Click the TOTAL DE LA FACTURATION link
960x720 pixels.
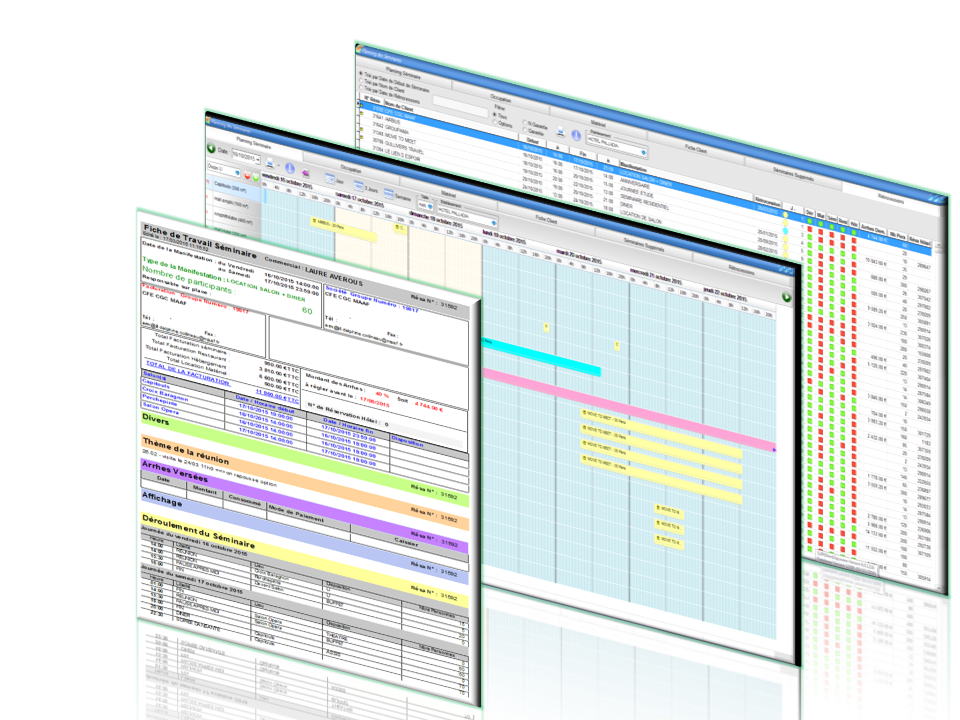click(188, 372)
